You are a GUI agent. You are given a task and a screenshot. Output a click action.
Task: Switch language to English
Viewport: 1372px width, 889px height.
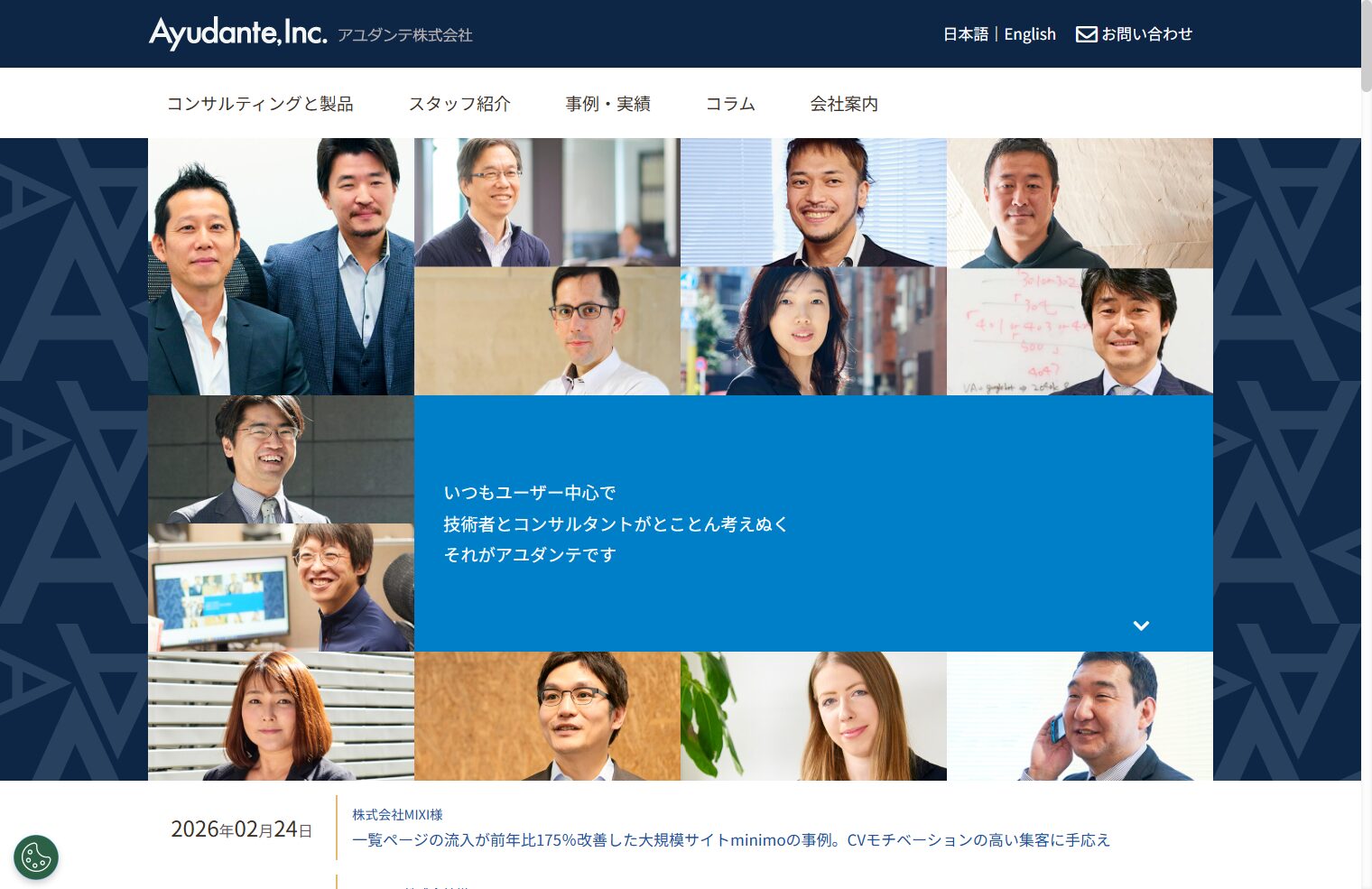[x=1030, y=34]
